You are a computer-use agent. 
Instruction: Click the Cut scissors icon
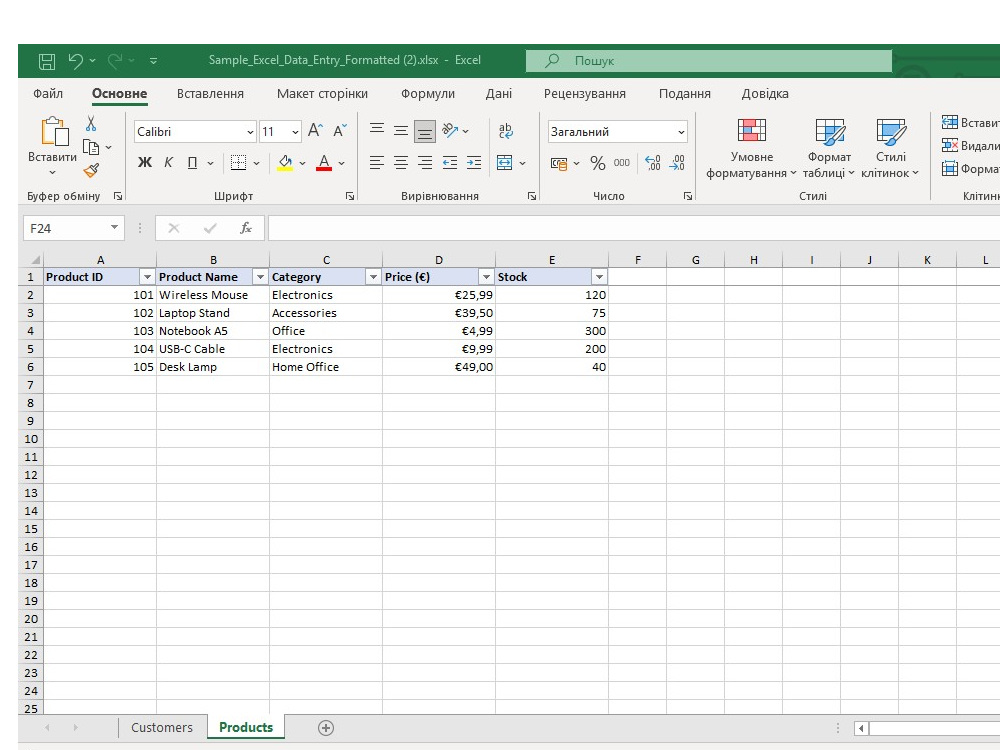pyautogui.click(x=91, y=124)
